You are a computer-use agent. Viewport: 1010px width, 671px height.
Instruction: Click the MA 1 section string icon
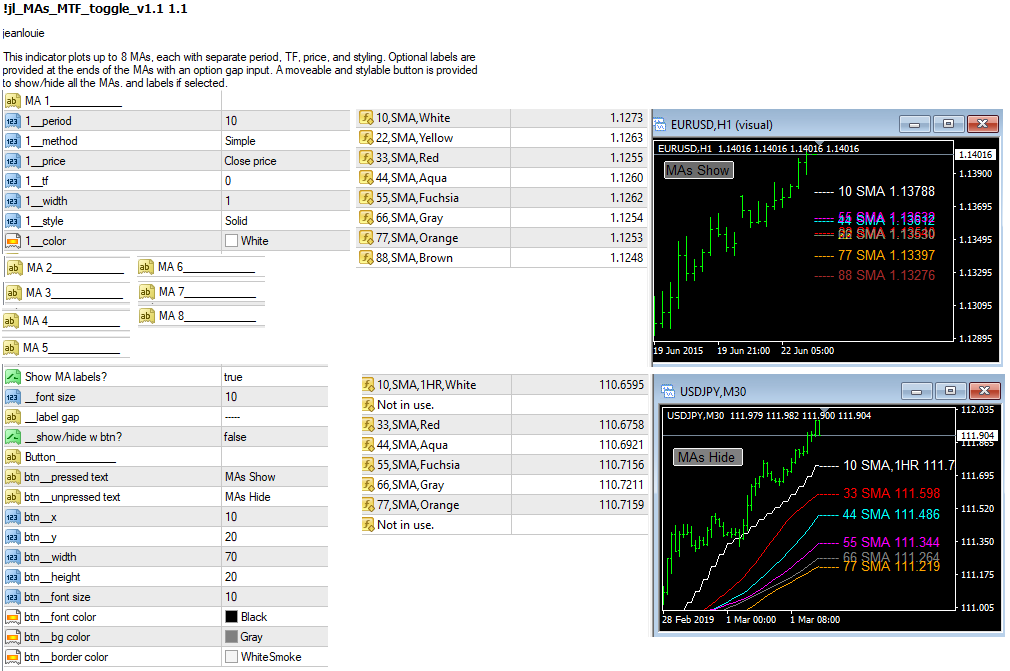click(x=12, y=101)
